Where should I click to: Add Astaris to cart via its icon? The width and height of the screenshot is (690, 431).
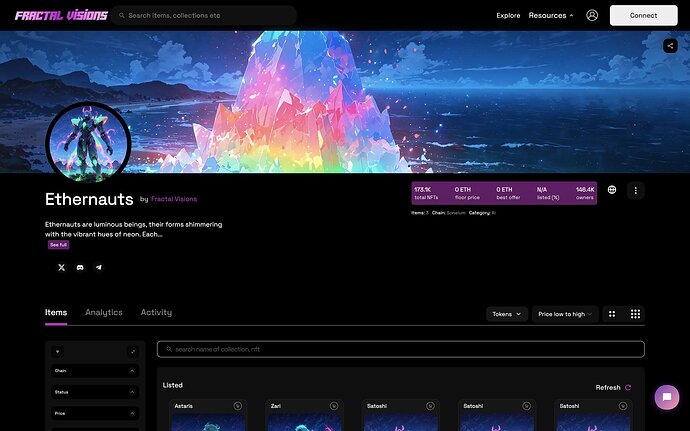pyautogui.click(x=238, y=406)
